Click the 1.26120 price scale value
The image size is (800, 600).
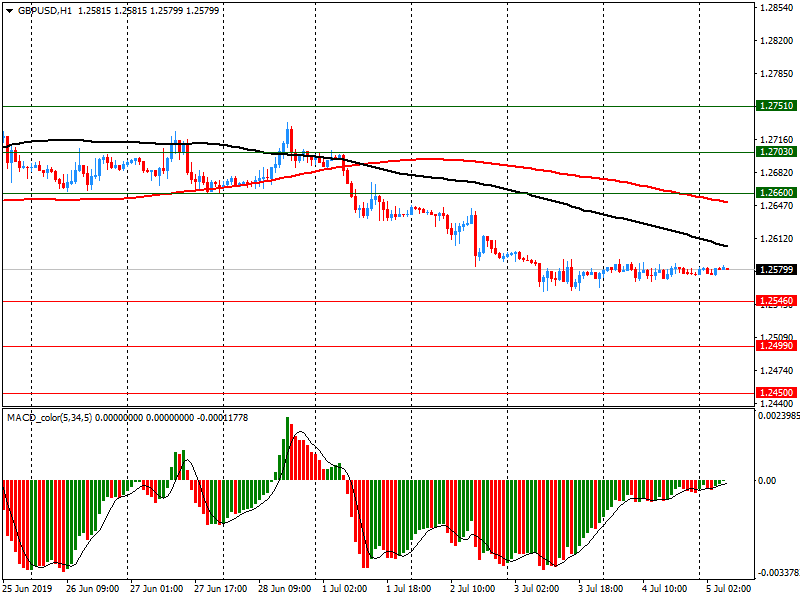click(777, 238)
